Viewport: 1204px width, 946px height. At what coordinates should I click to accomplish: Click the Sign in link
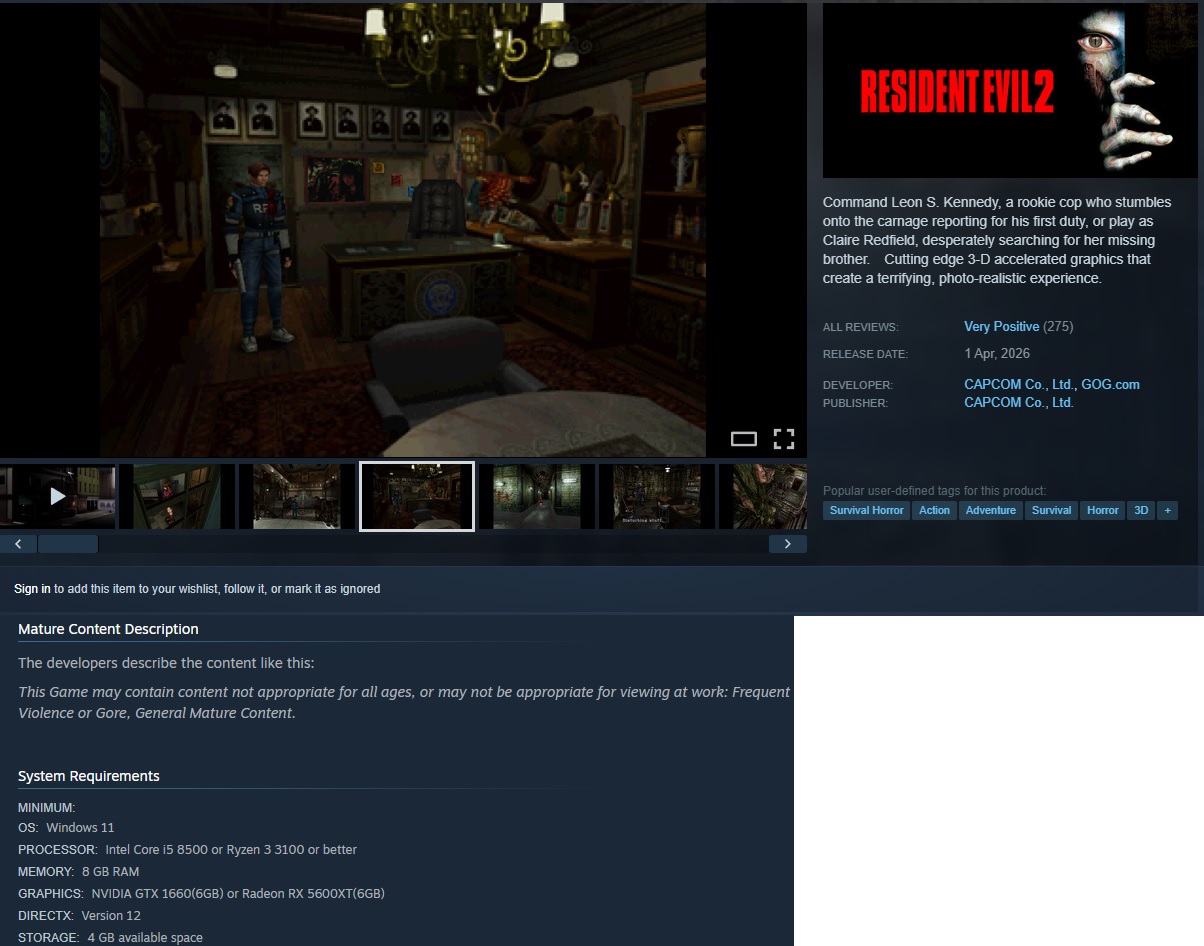(x=32, y=589)
